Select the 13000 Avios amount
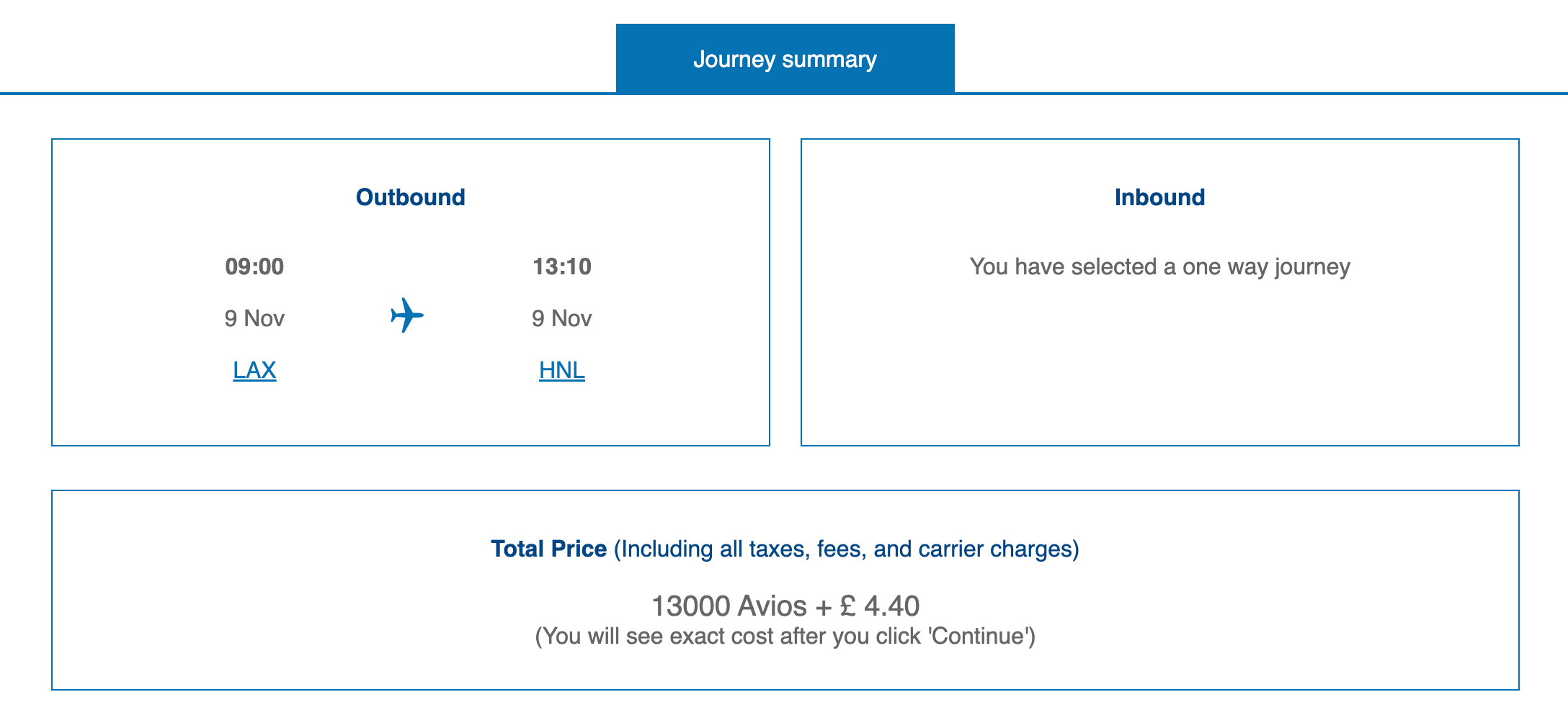This screenshot has height=710, width=1568. [x=690, y=606]
